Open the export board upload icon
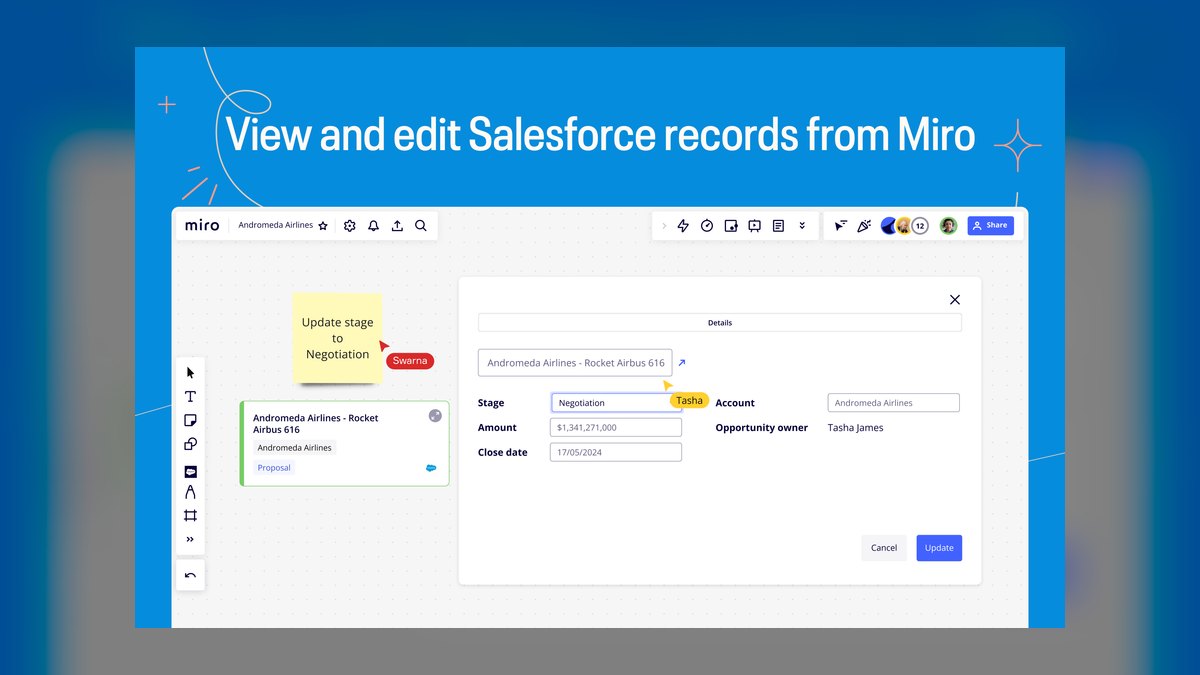The image size is (1200, 675). [397, 226]
